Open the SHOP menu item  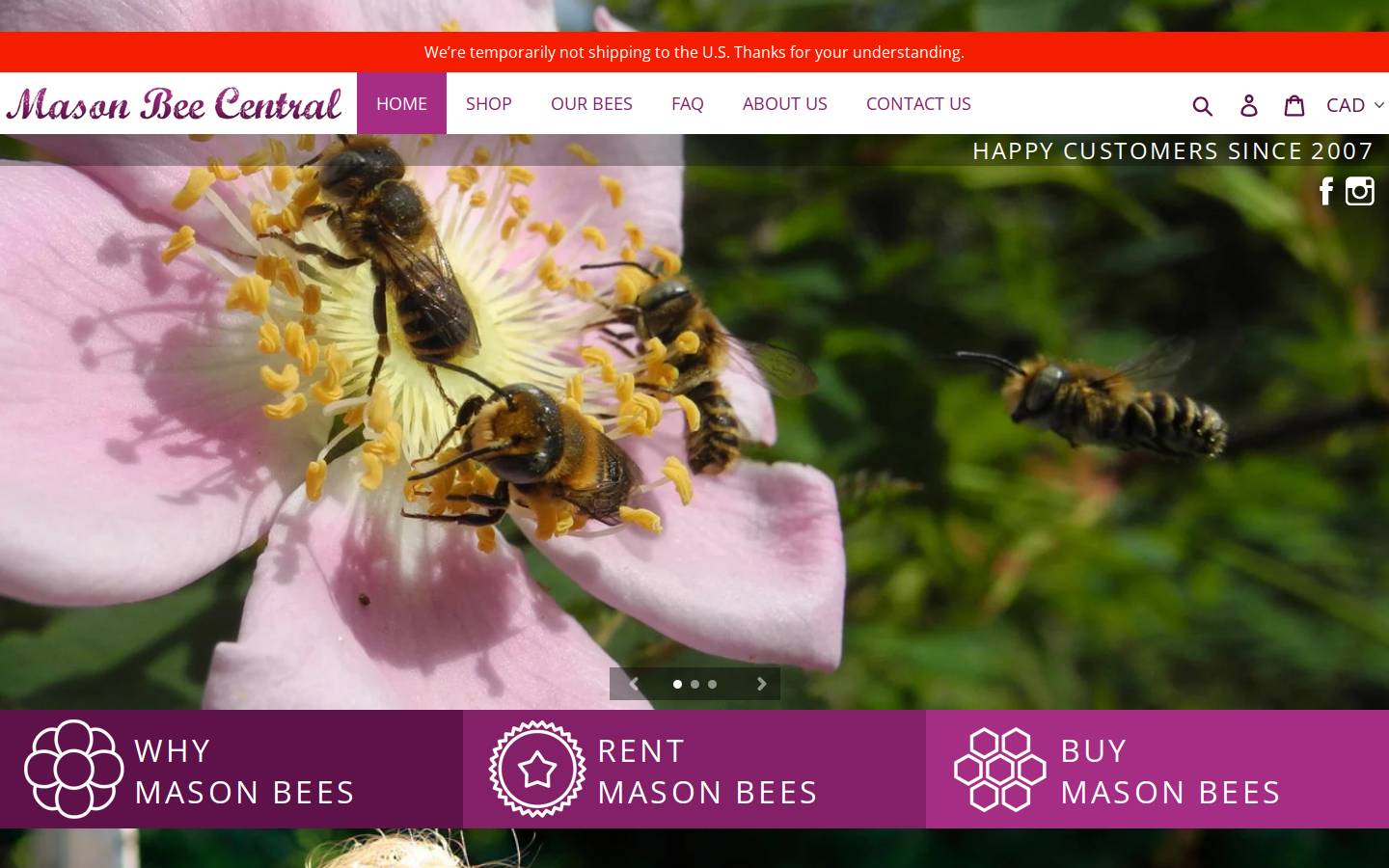click(x=489, y=103)
